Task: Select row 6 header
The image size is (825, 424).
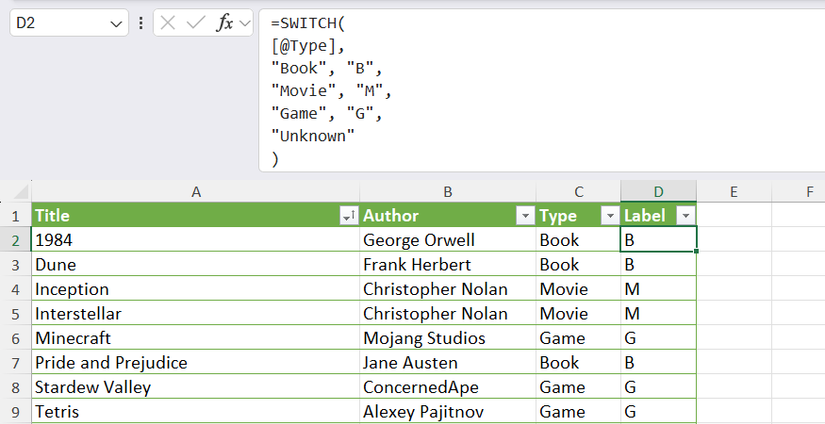Action: pyautogui.click(x=15, y=338)
